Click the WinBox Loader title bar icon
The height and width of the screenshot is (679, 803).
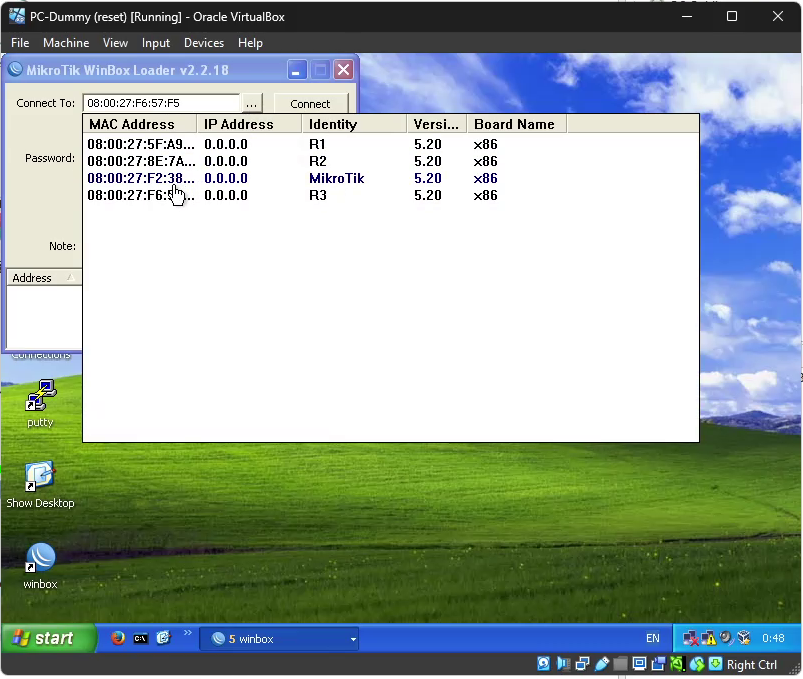(15, 69)
